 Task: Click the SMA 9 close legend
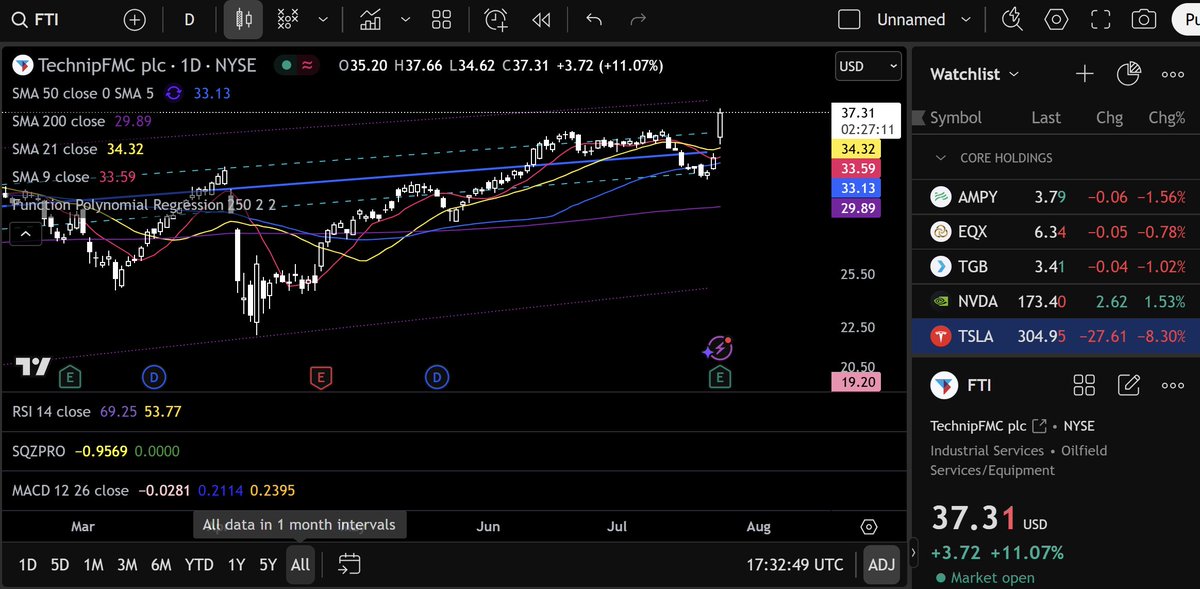tap(50, 177)
